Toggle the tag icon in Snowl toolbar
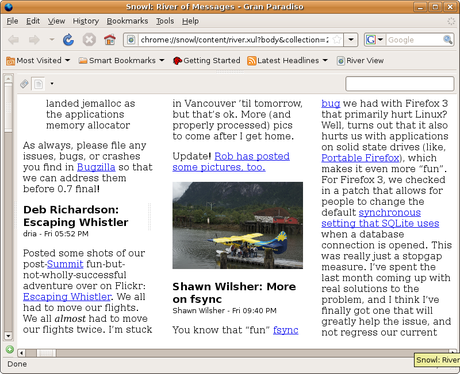 24,84
